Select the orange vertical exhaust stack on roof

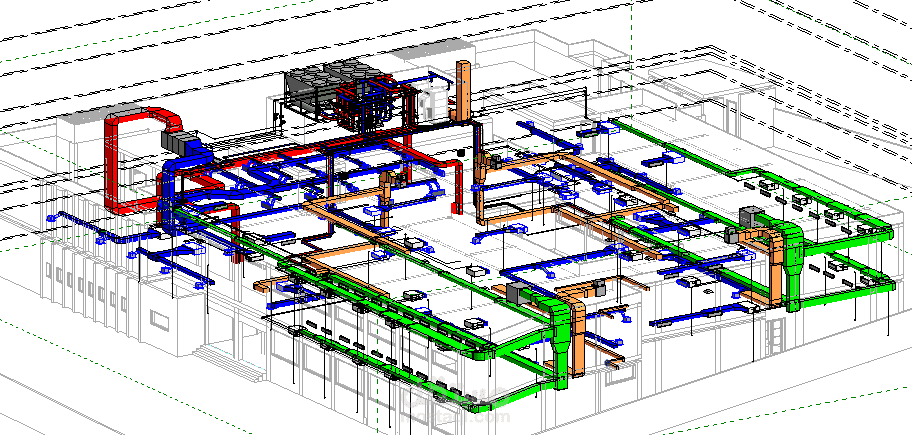pyautogui.click(x=463, y=91)
